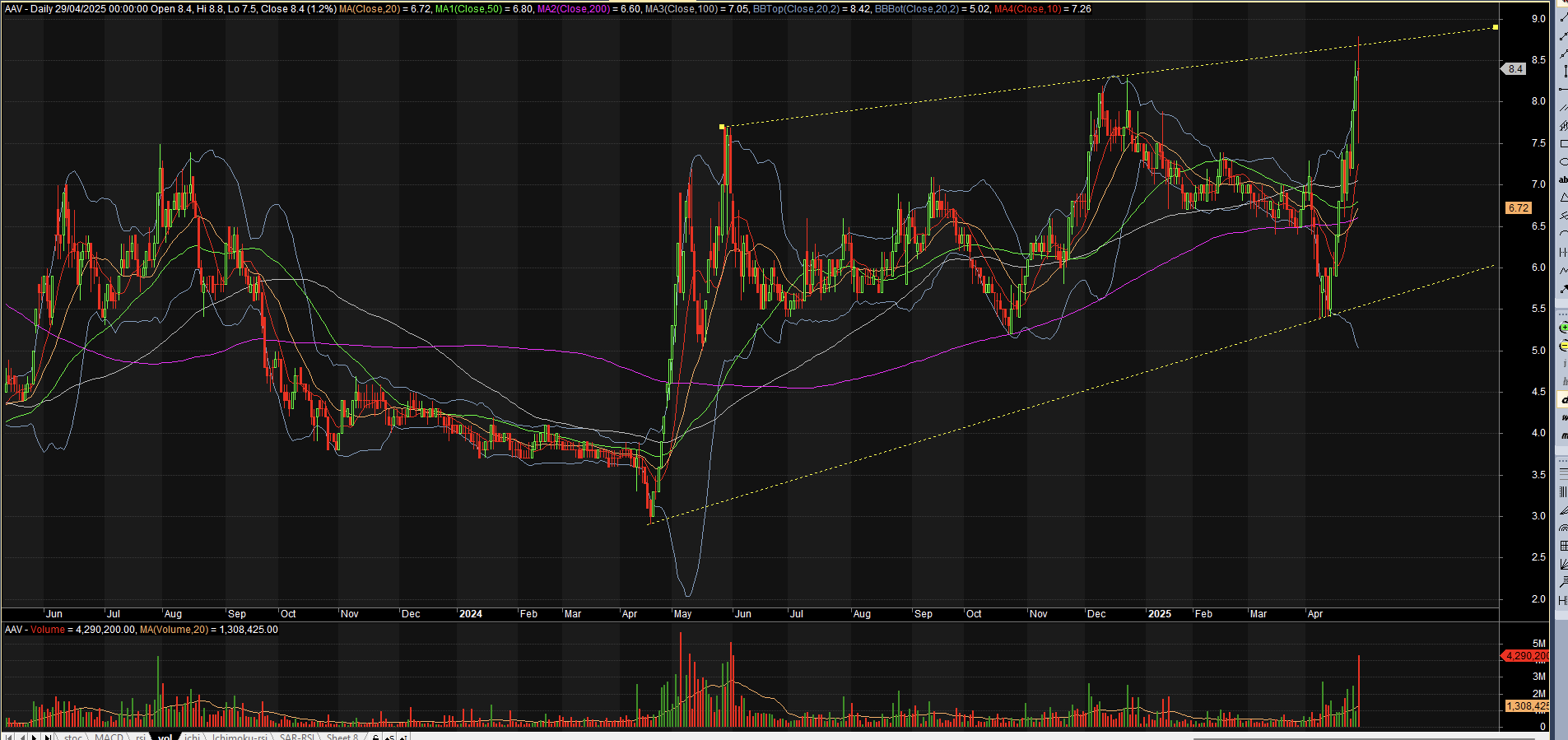The height and width of the screenshot is (740, 1568).
Task: Toggle the chart sheet lock icon
Action: click(x=375, y=736)
